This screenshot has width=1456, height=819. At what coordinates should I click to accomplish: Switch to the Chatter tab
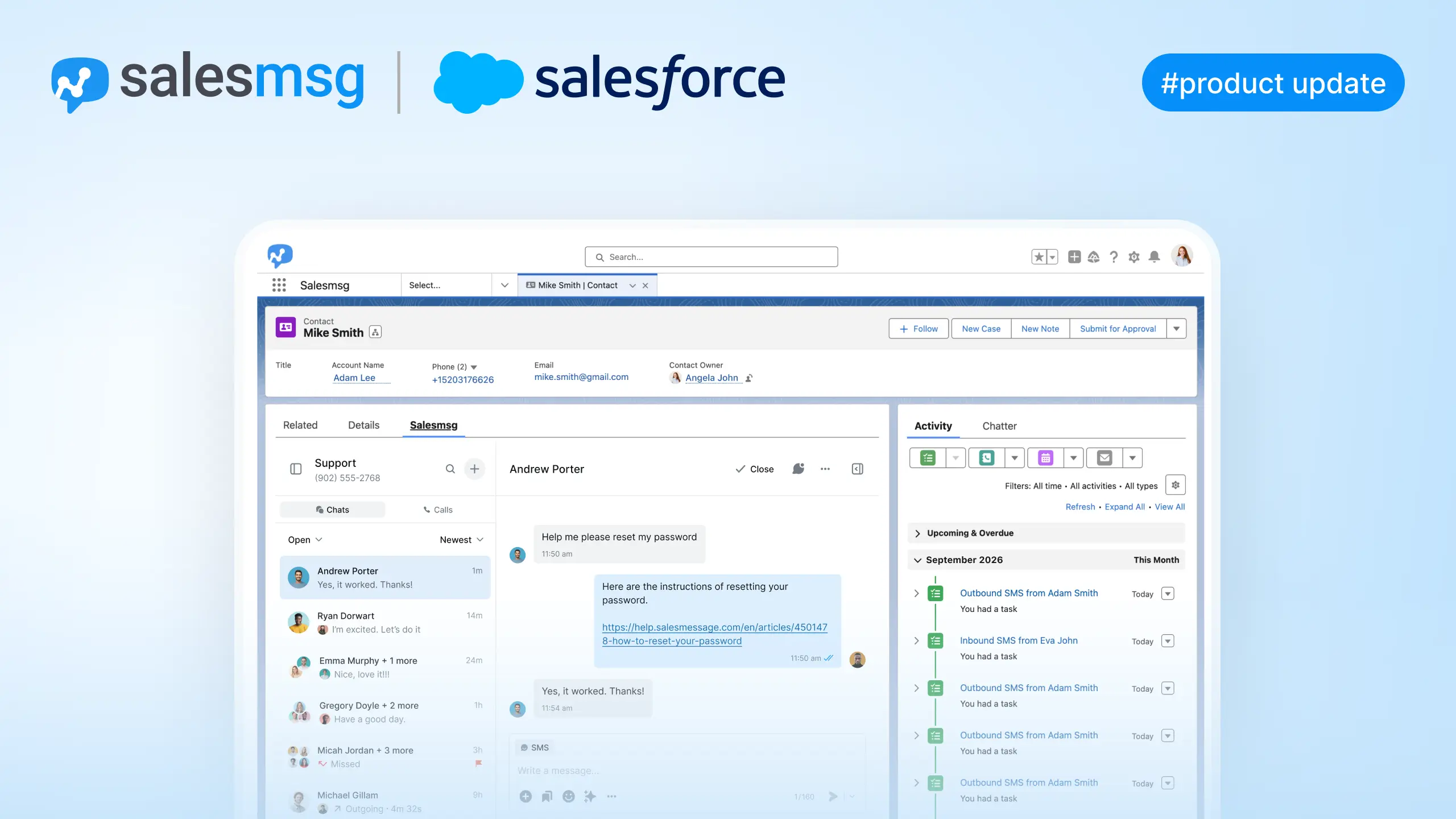[999, 426]
